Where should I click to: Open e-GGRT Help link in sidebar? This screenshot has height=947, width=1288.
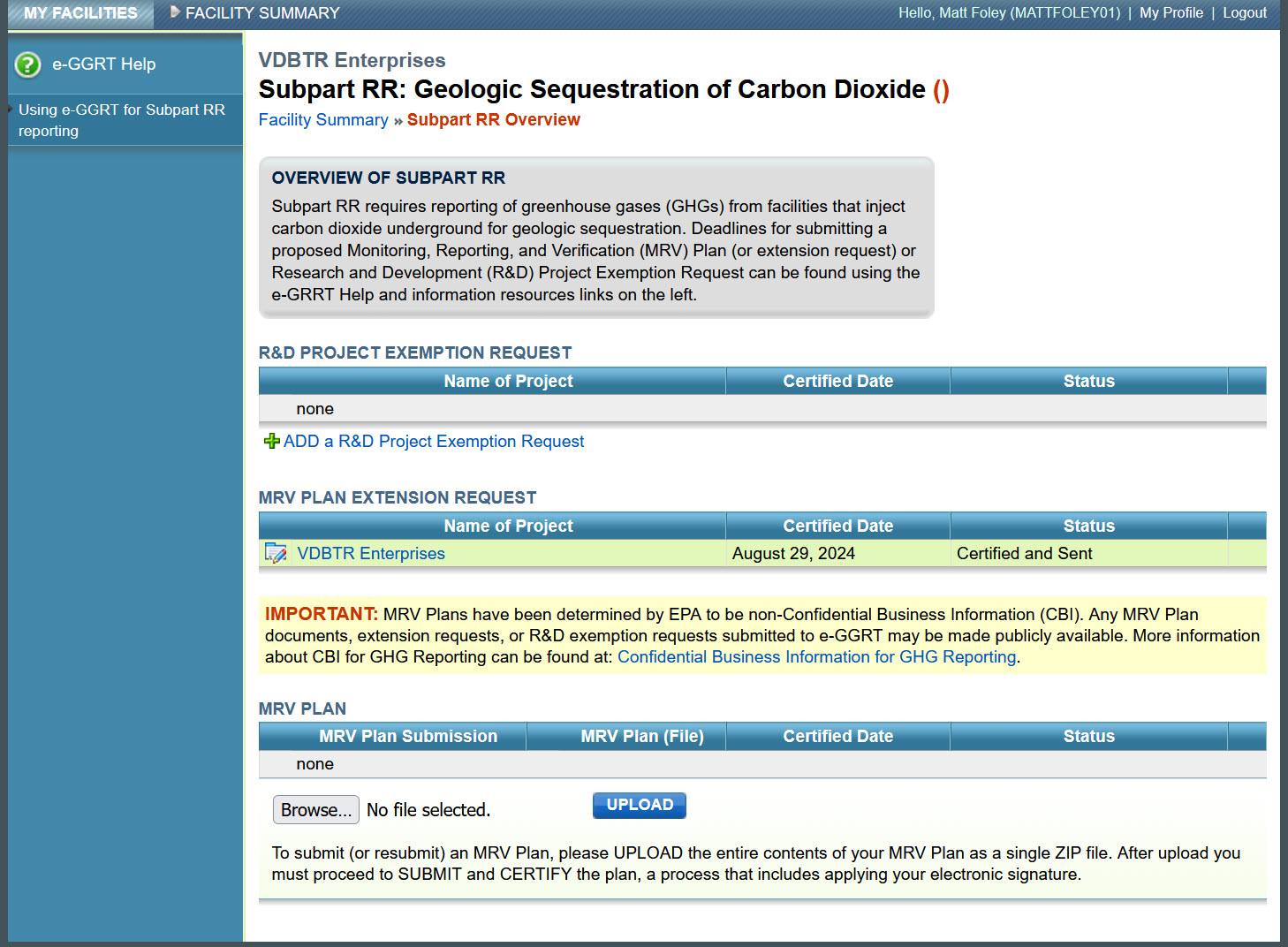click(x=104, y=64)
